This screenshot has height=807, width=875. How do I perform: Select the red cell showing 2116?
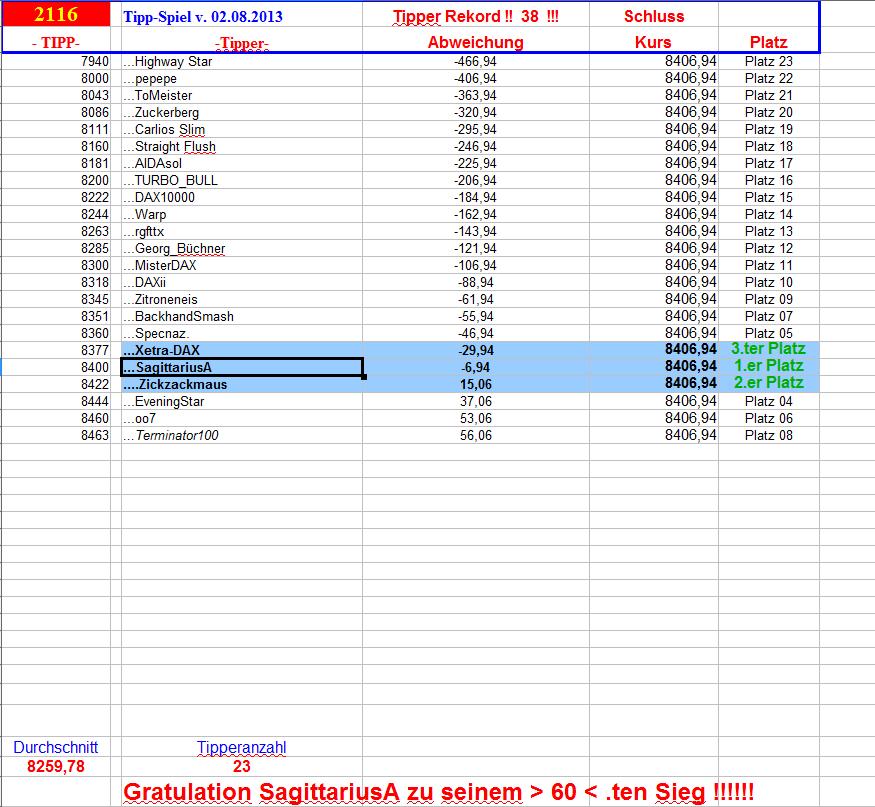click(x=56, y=14)
